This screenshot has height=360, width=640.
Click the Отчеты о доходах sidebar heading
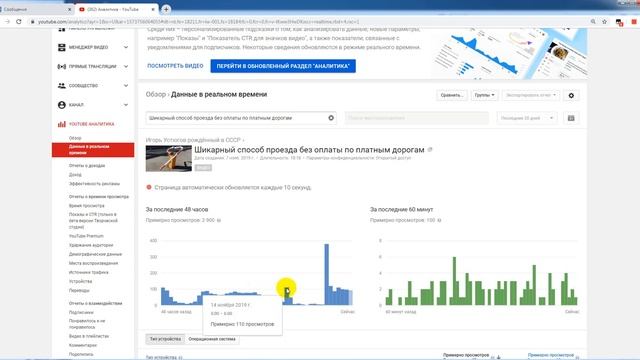(87, 166)
